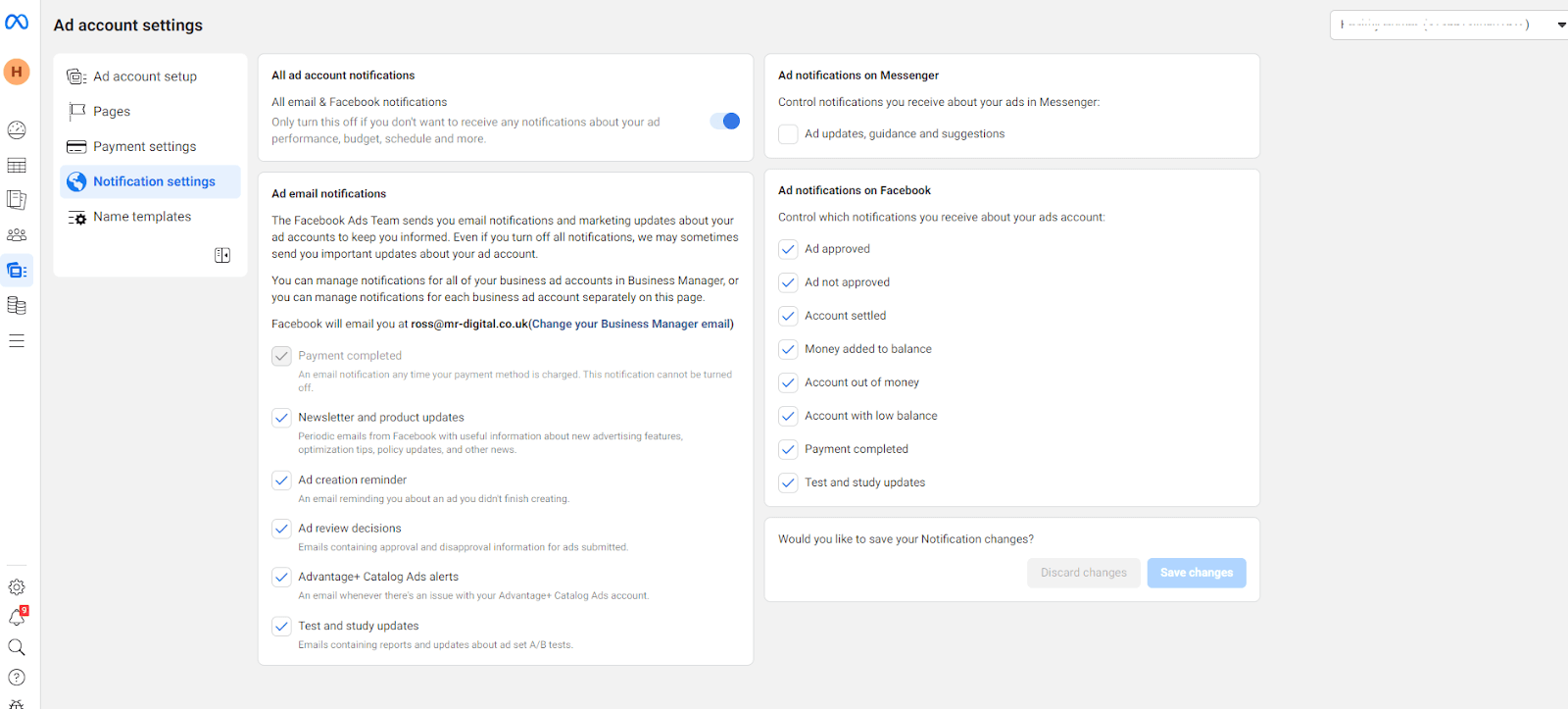Viewport: 1568px width, 709px height.
Task: Open notifications bell with red badge
Action: click(x=17, y=617)
